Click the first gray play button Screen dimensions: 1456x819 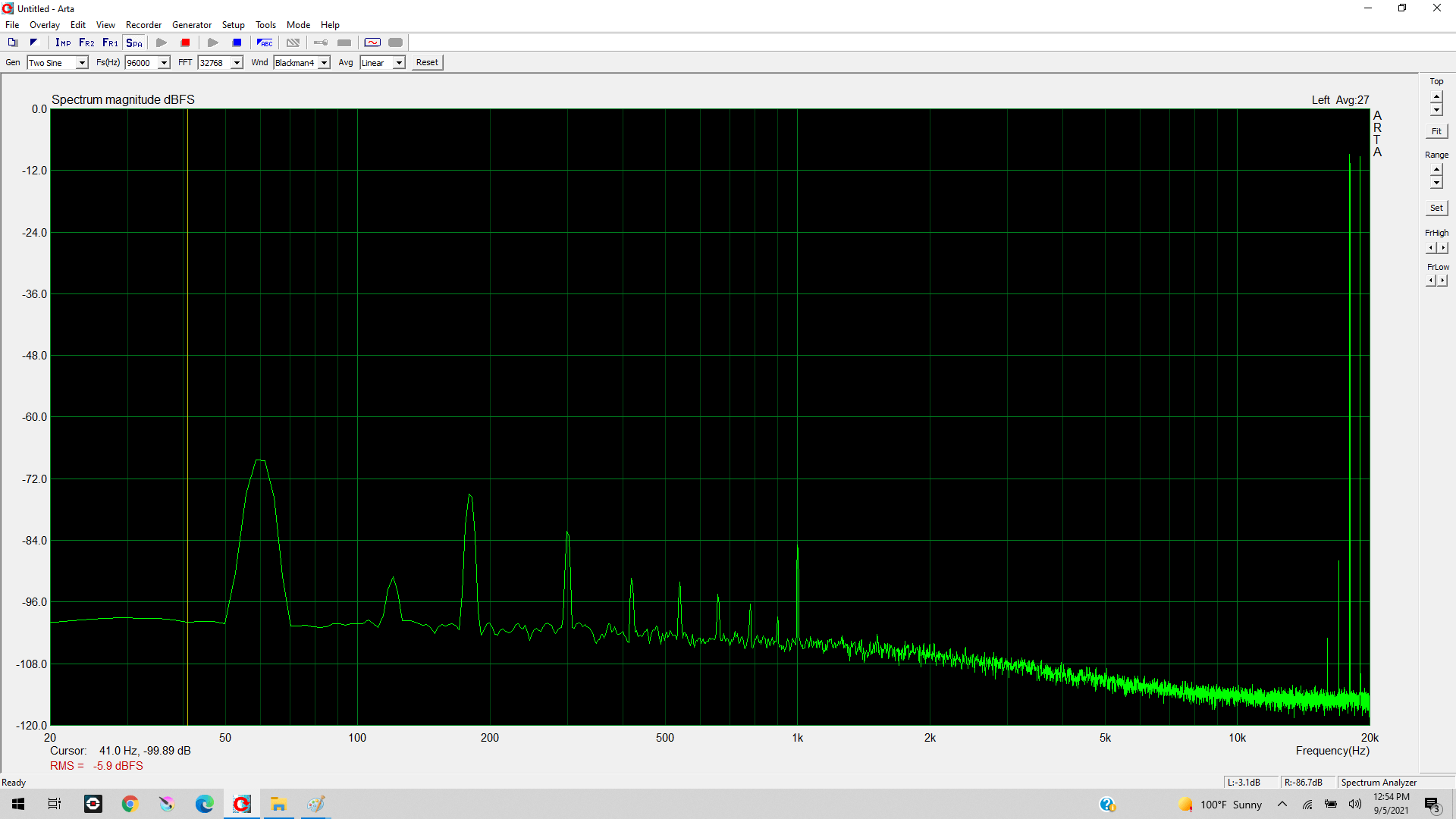click(x=162, y=42)
